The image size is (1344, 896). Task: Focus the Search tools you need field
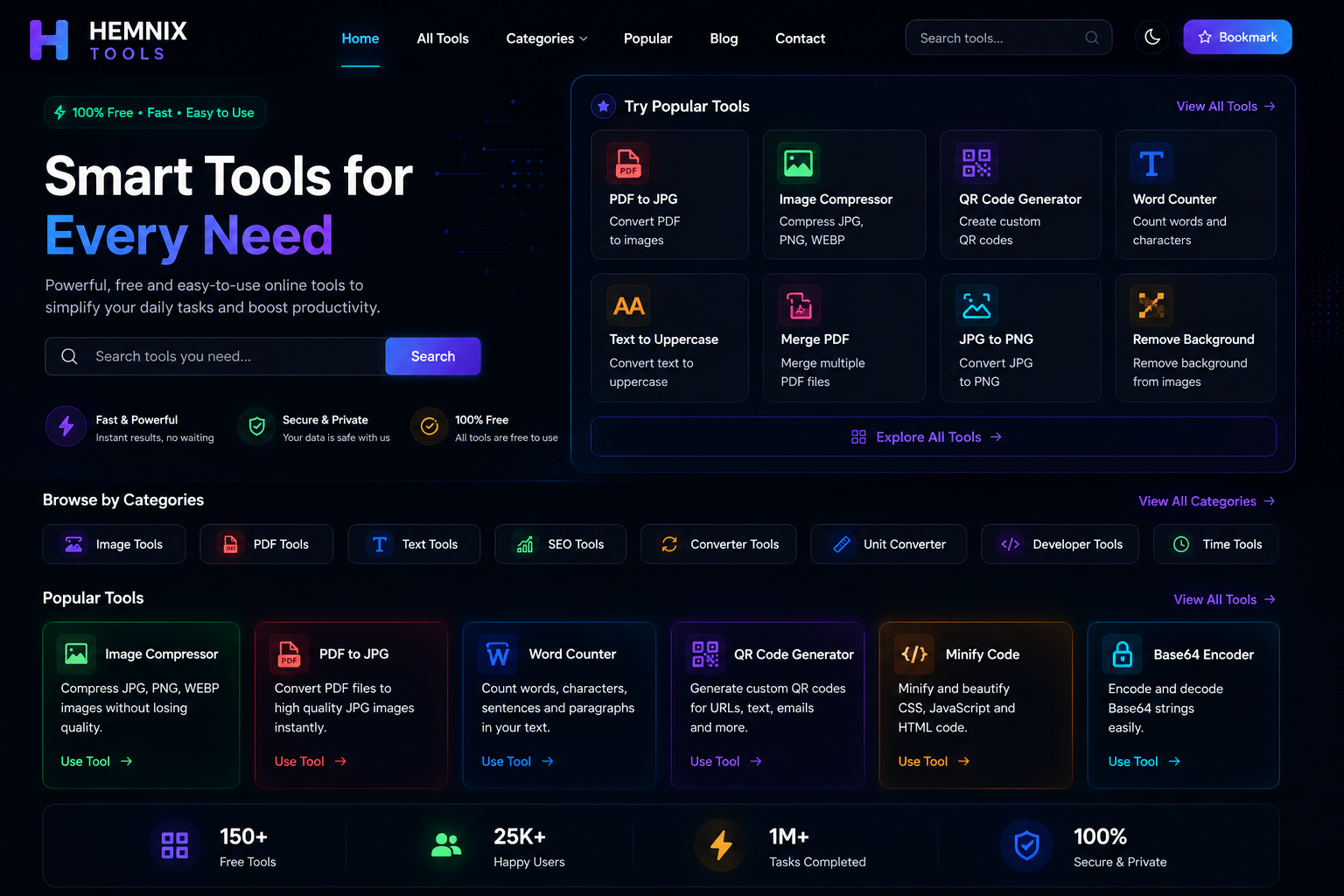[x=215, y=356]
